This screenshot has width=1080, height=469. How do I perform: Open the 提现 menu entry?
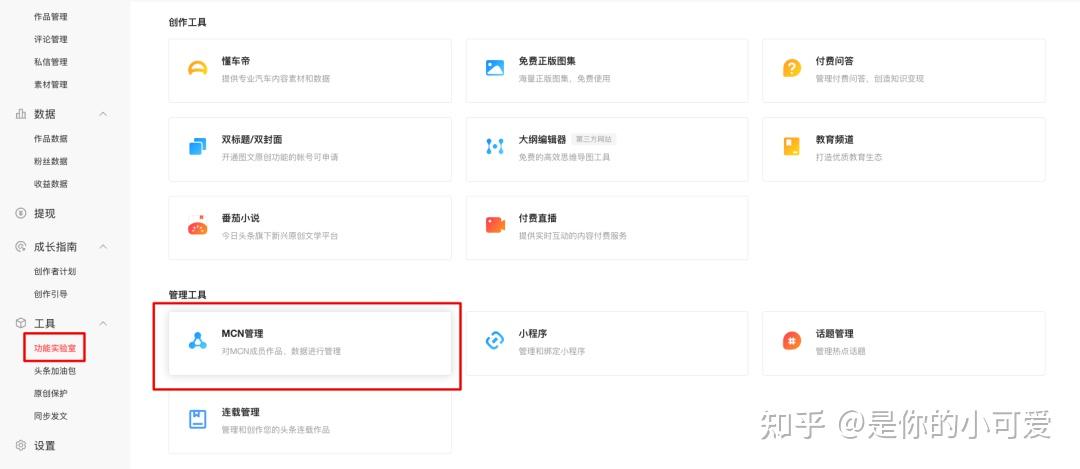[45, 213]
